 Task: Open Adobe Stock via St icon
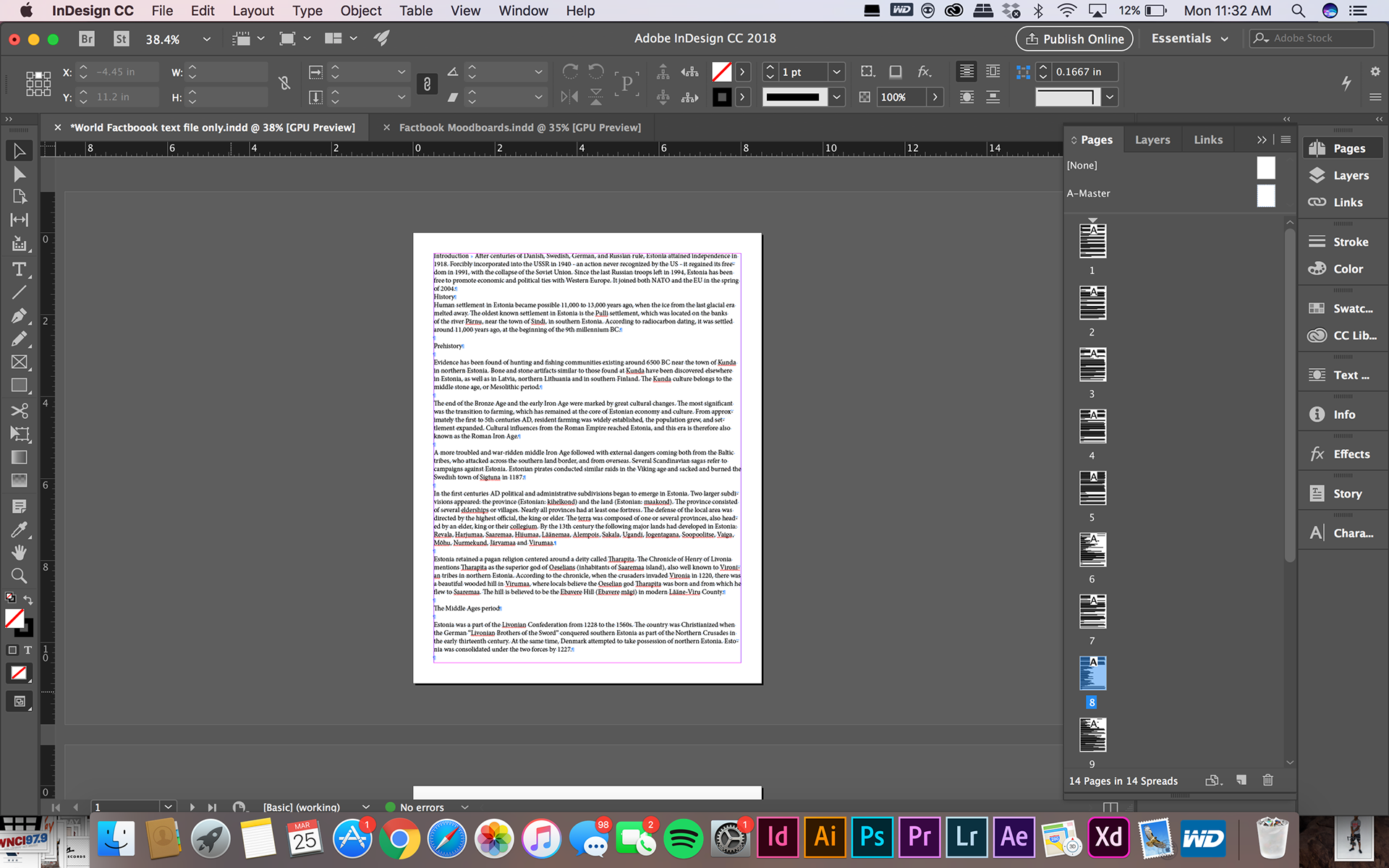point(121,39)
